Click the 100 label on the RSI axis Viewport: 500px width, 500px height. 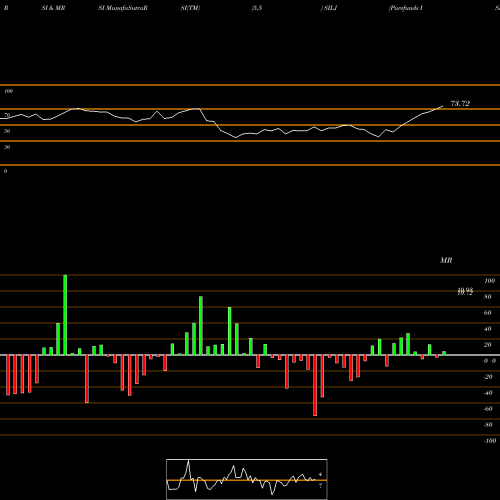8,91
